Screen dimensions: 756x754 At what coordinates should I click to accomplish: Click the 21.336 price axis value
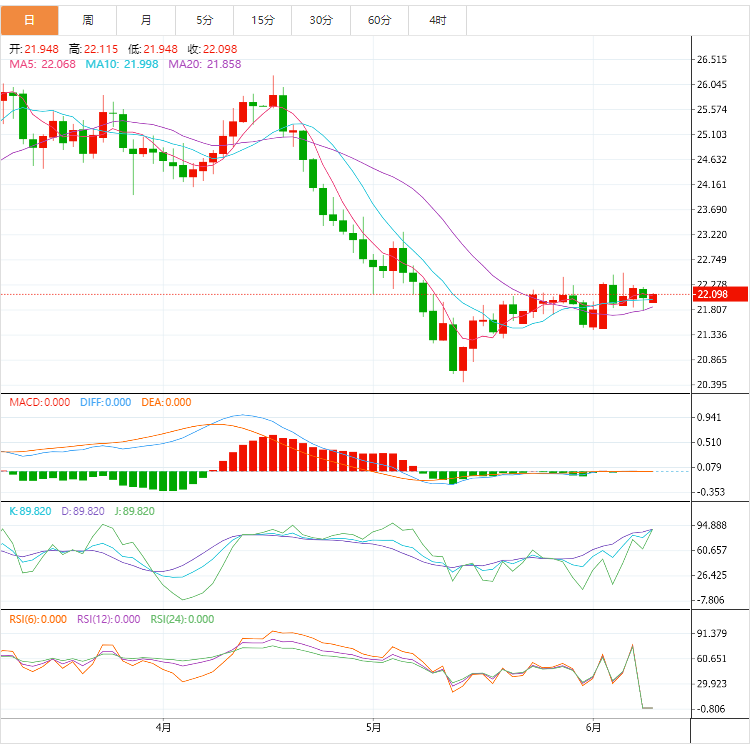pyautogui.click(x=712, y=335)
